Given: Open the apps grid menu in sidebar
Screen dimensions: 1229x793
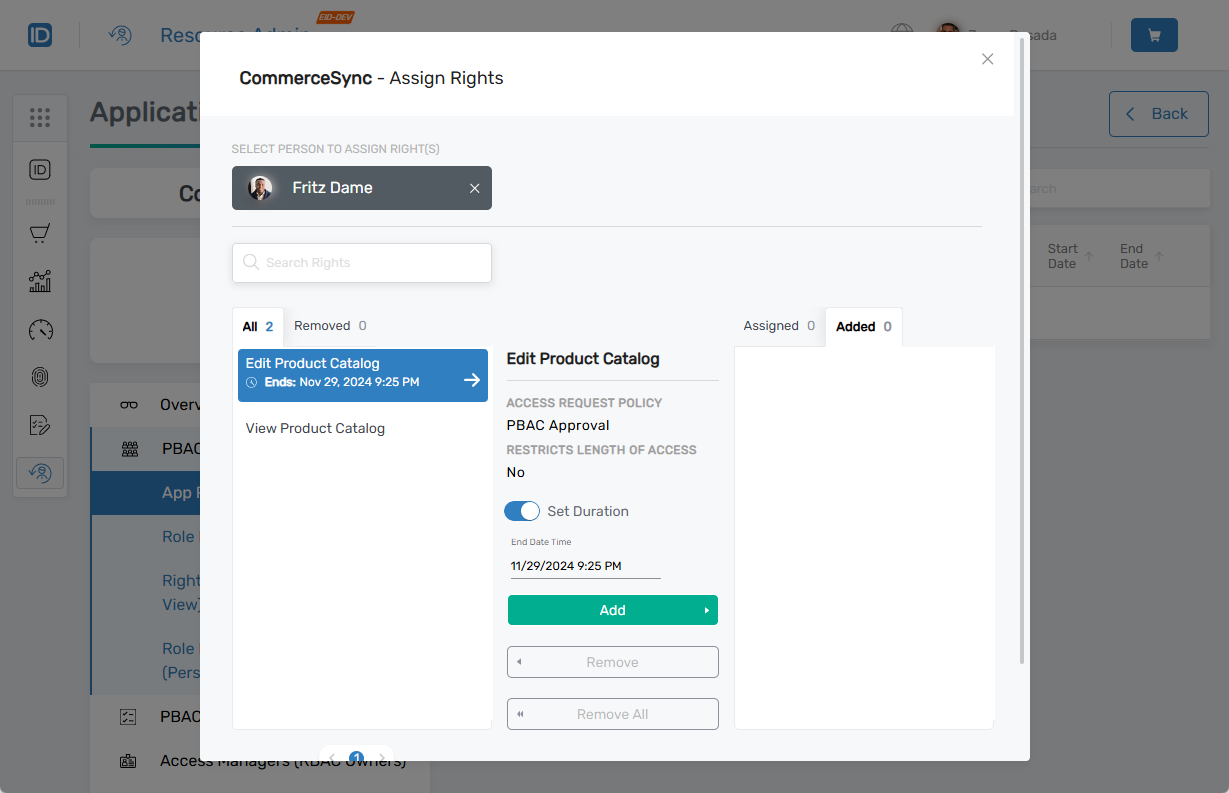Looking at the screenshot, I should [40, 118].
